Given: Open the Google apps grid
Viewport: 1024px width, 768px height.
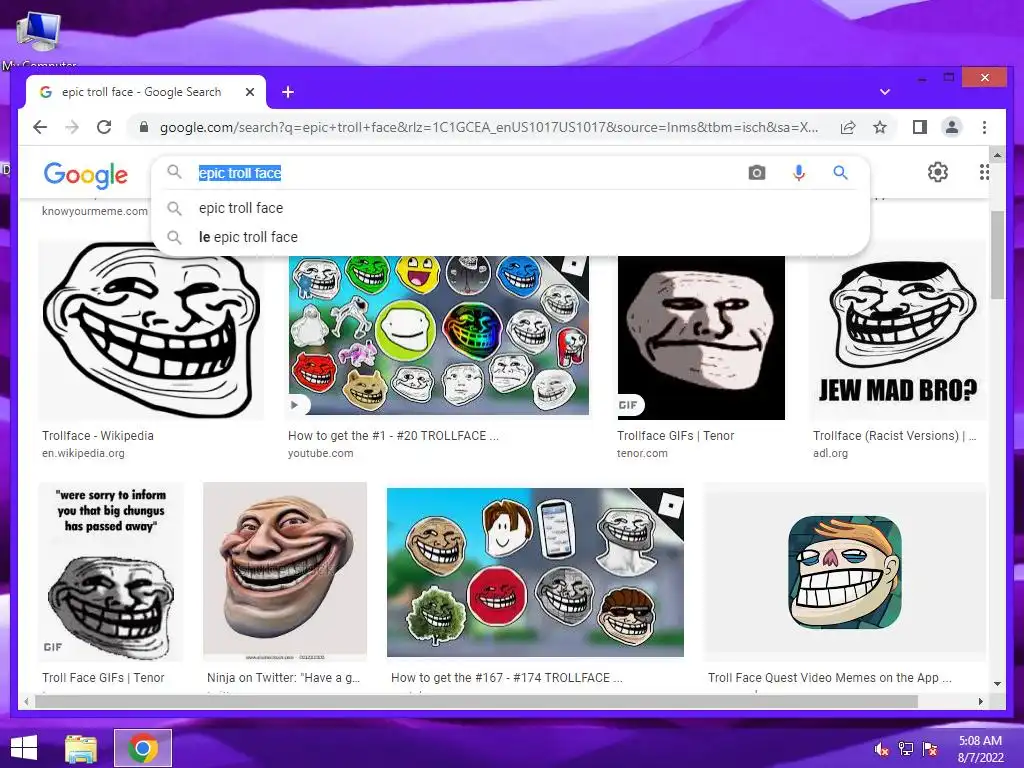Looking at the screenshot, I should click(984, 172).
